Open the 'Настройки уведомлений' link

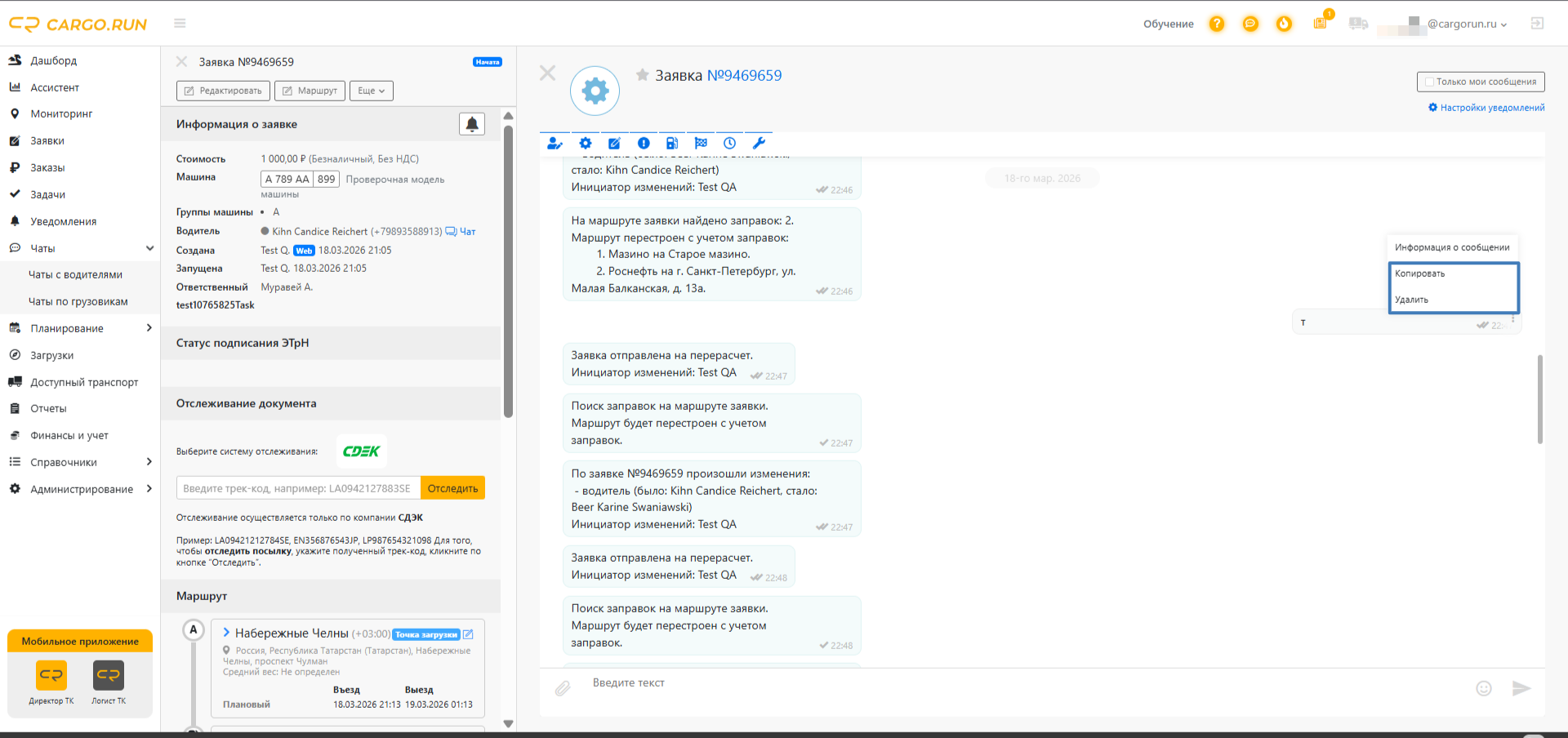tap(1486, 108)
